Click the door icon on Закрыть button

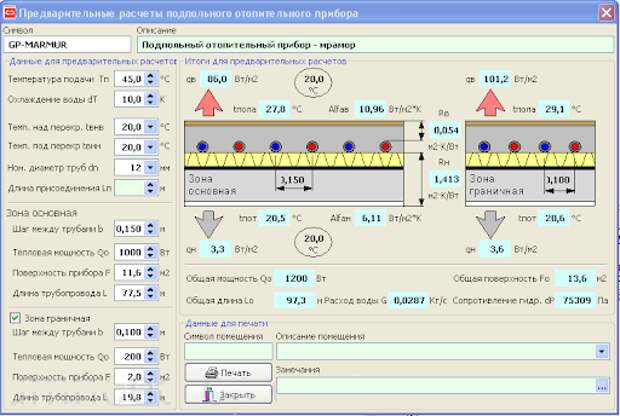point(208,395)
